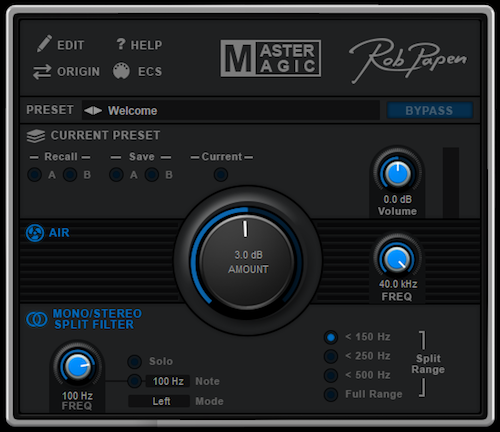500x432 pixels.
Task: Click the Split Range label
Action: (x=428, y=364)
